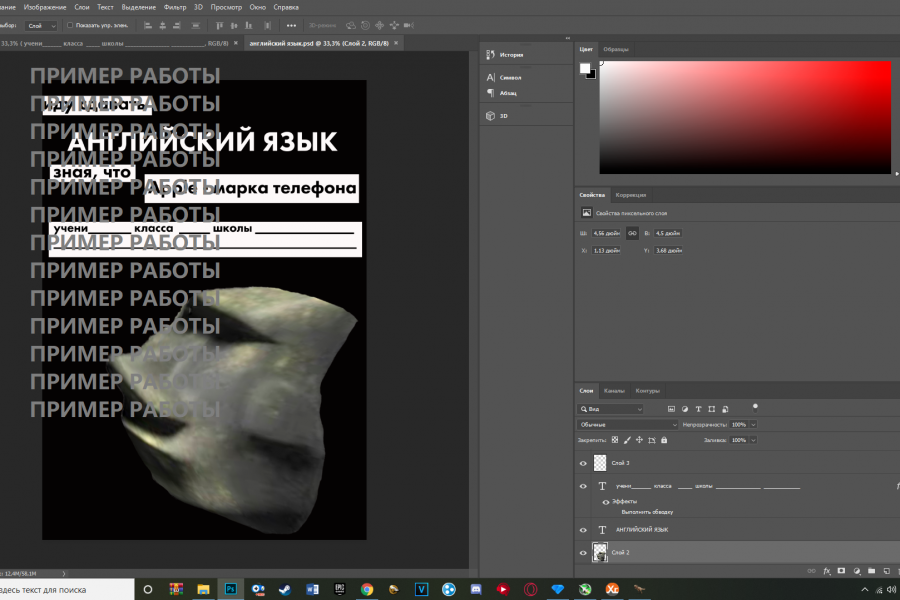
Task: Open more options three-dots button
Action: pyautogui.click(x=292, y=25)
